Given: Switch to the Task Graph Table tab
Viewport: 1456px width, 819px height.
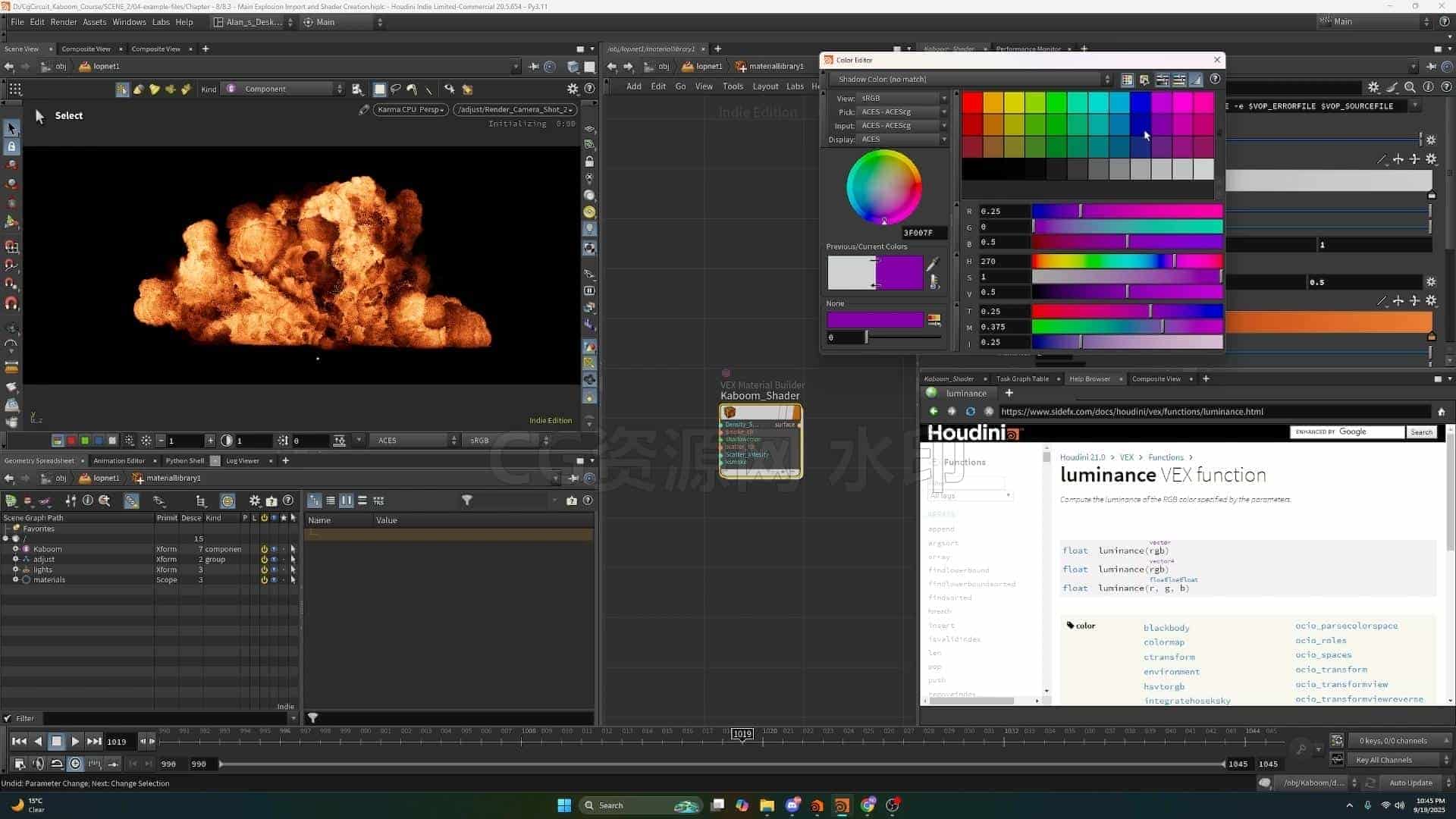Looking at the screenshot, I should pyautogui.click(x=1022, y=379).
